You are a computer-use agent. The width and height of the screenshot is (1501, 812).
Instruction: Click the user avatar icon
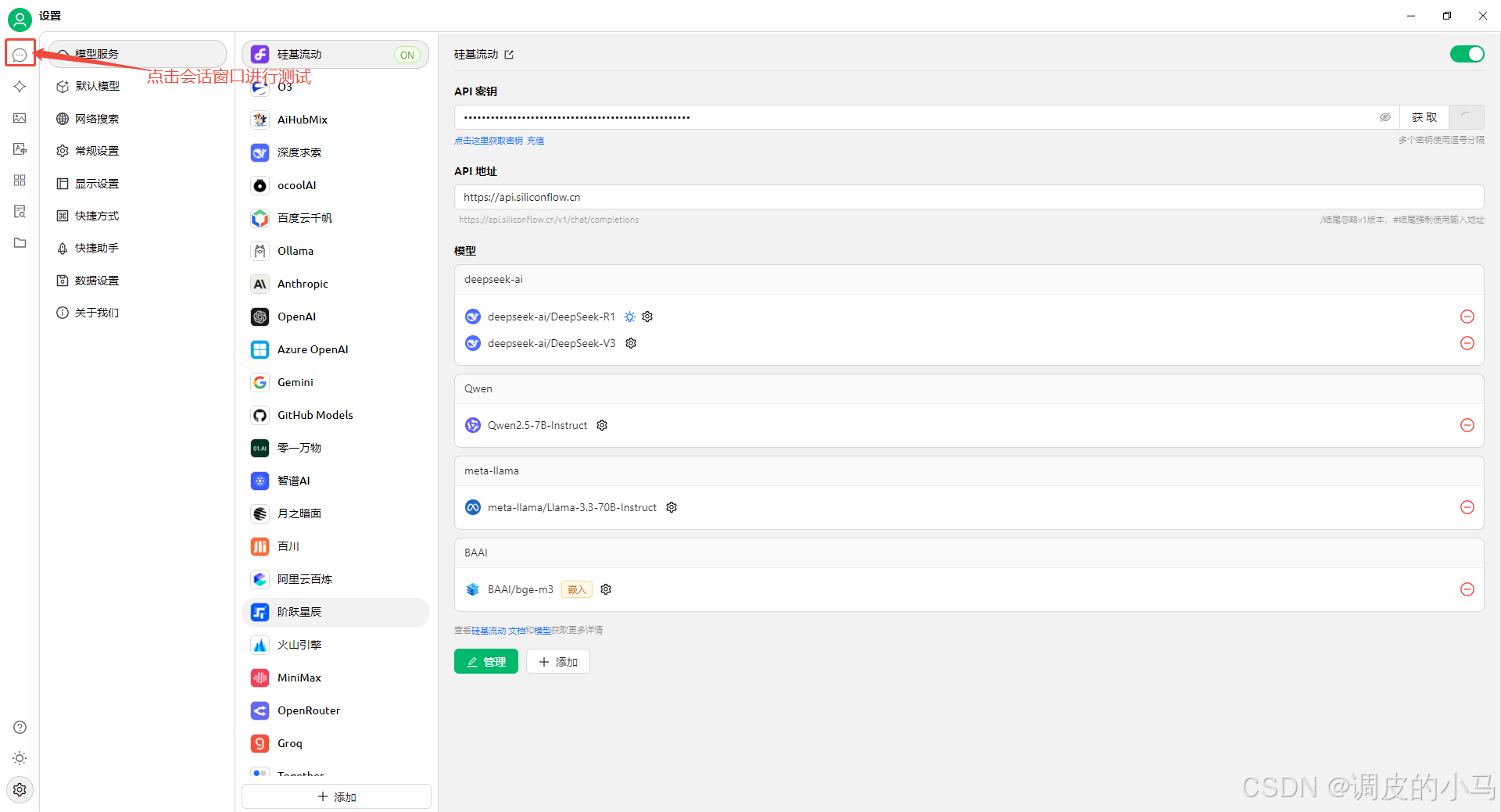click(x=20, y=19)
